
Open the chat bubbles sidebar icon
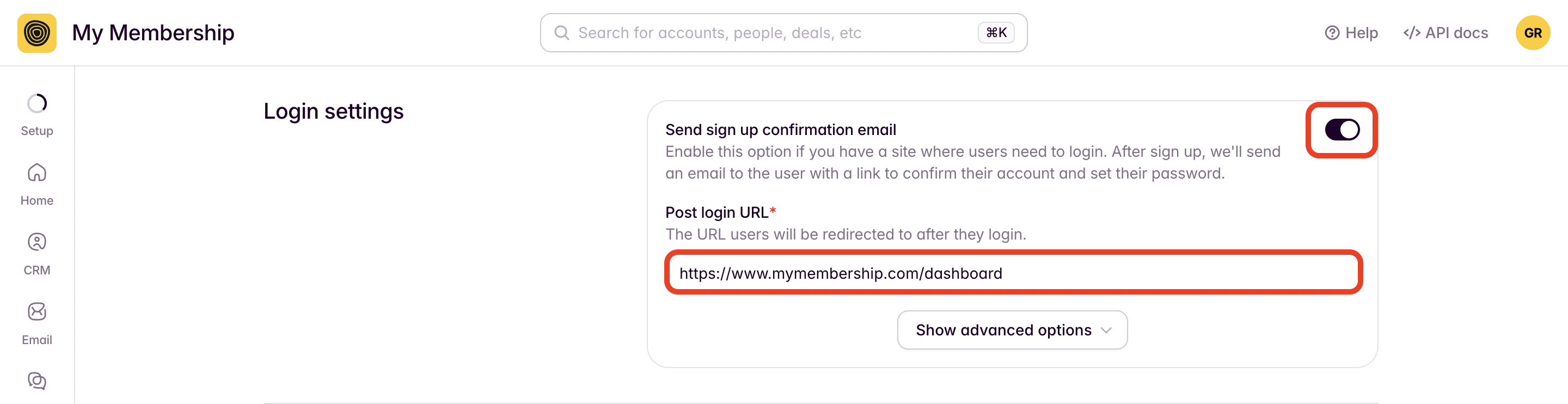point(36,381)
